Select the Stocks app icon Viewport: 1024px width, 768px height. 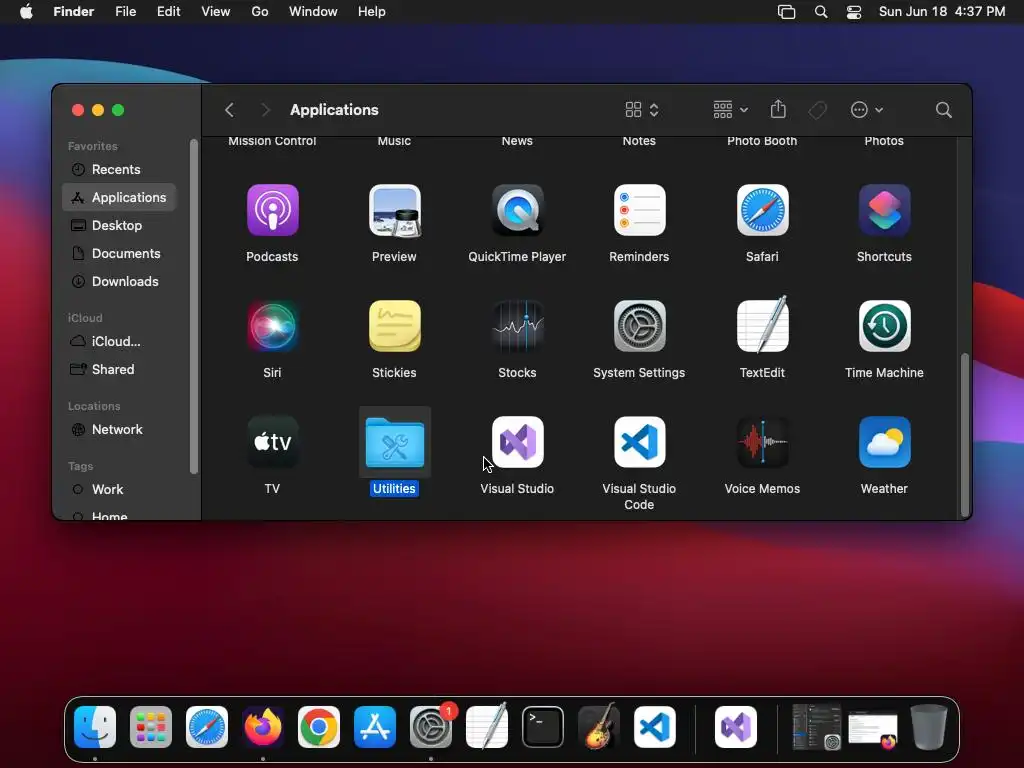pos(517,326)
